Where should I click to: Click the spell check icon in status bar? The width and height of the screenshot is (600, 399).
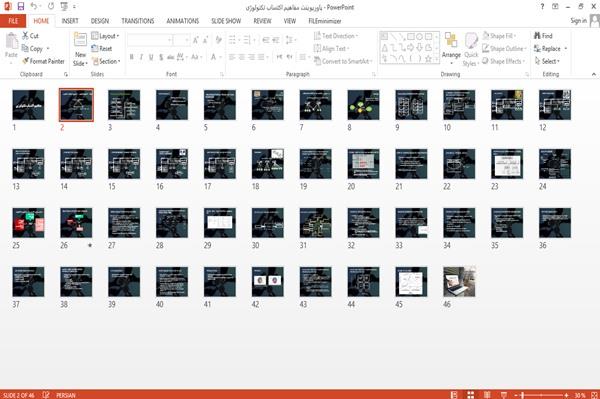[x=46, y=395]
